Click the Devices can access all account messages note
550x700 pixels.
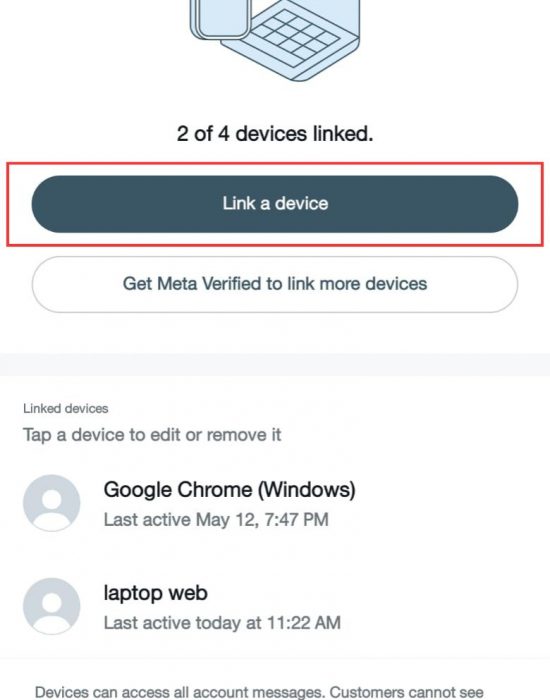tap(259, 692)
